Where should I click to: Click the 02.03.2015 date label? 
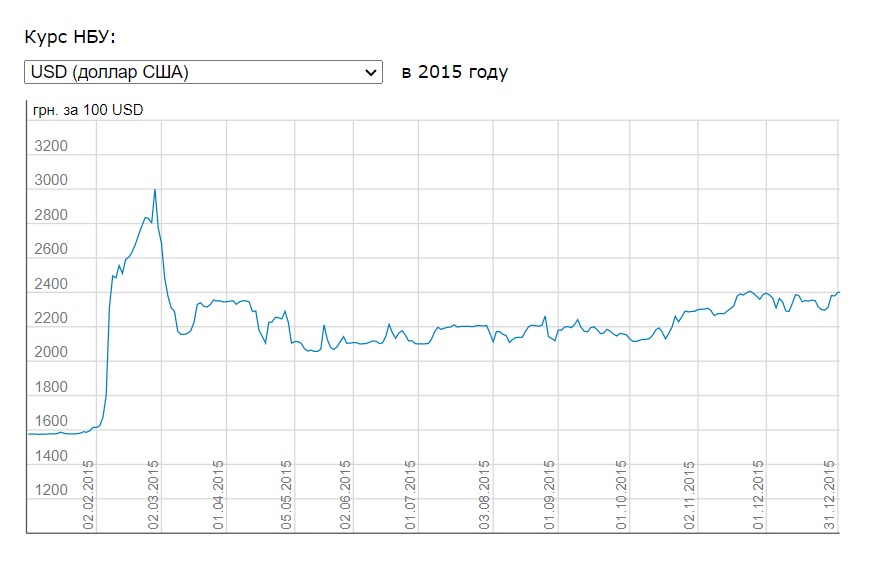(x=154, y=494)
